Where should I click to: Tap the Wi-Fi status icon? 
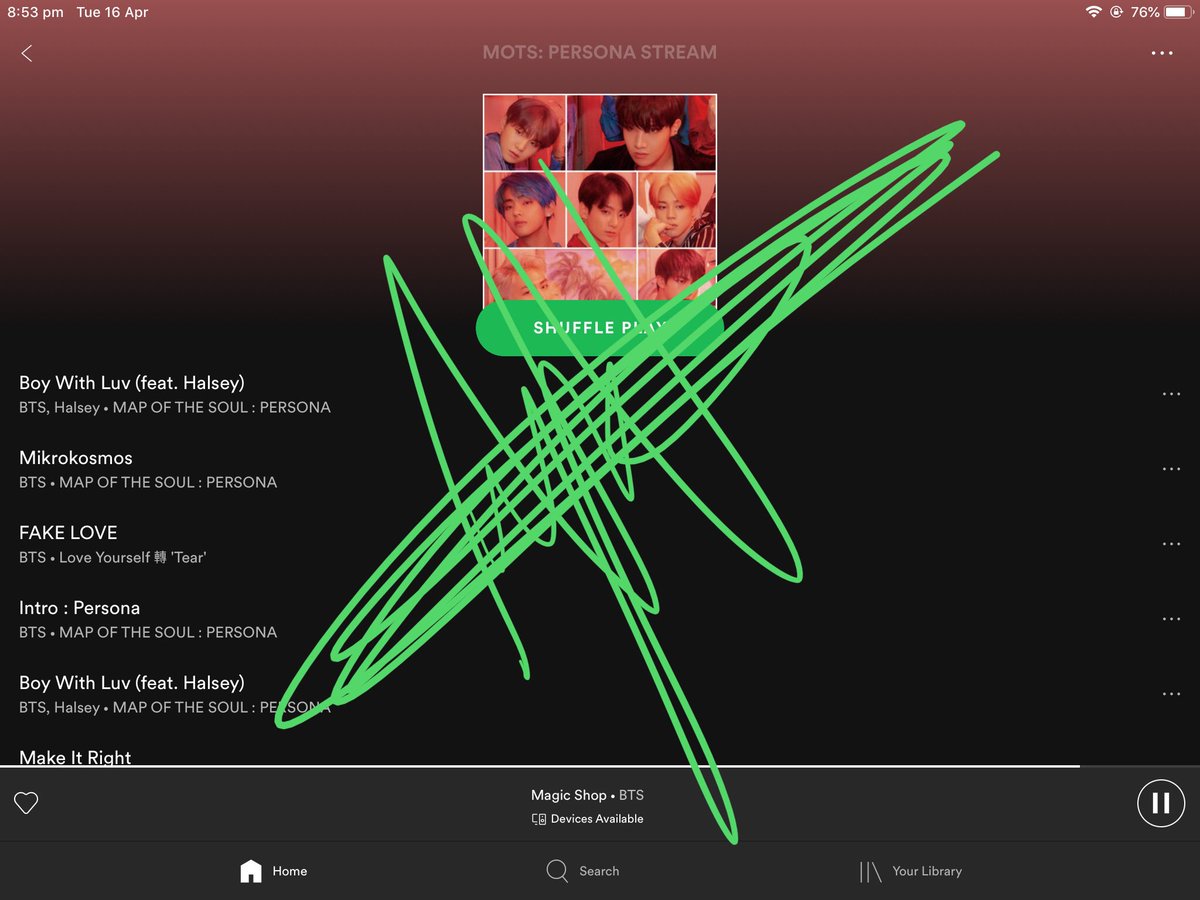(x=1093, y=12)
